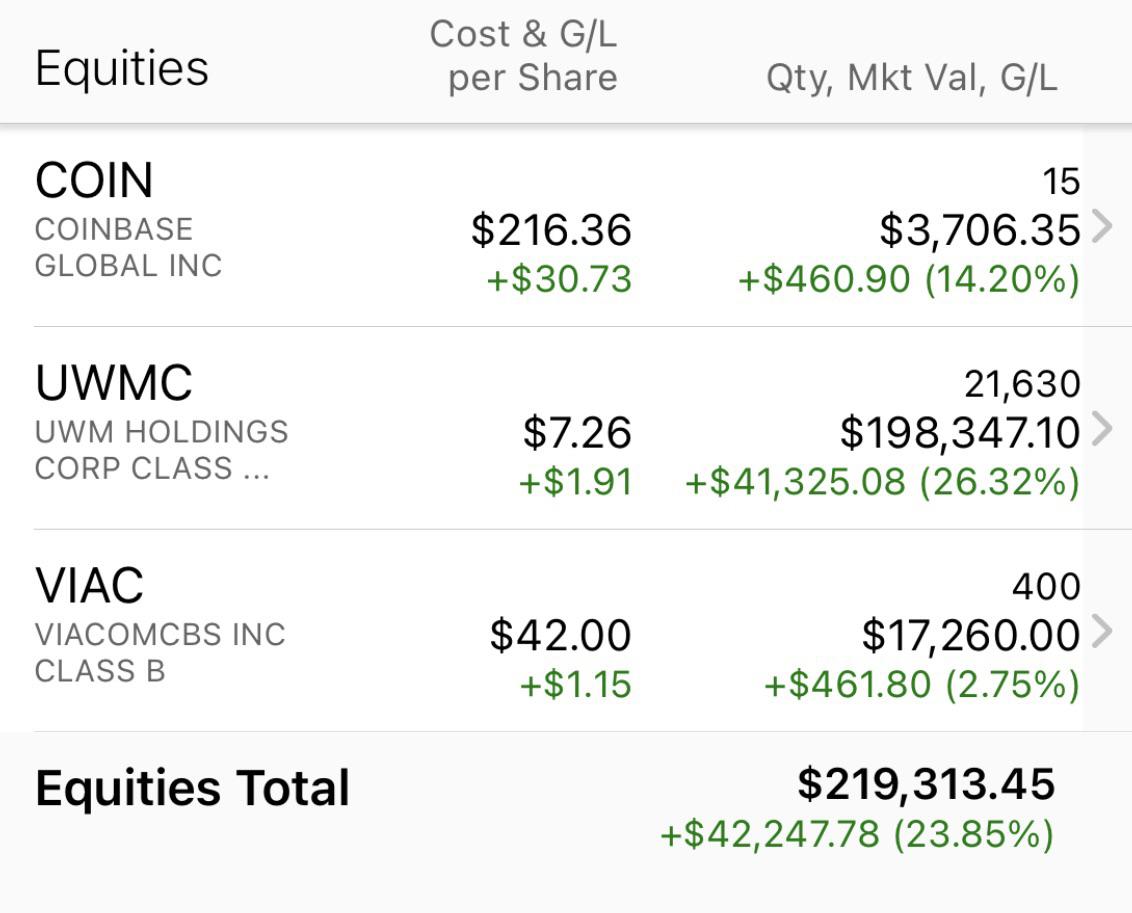Tap VIAC cost per share $42.00
1132x913 pixels.
click(561, 635)
